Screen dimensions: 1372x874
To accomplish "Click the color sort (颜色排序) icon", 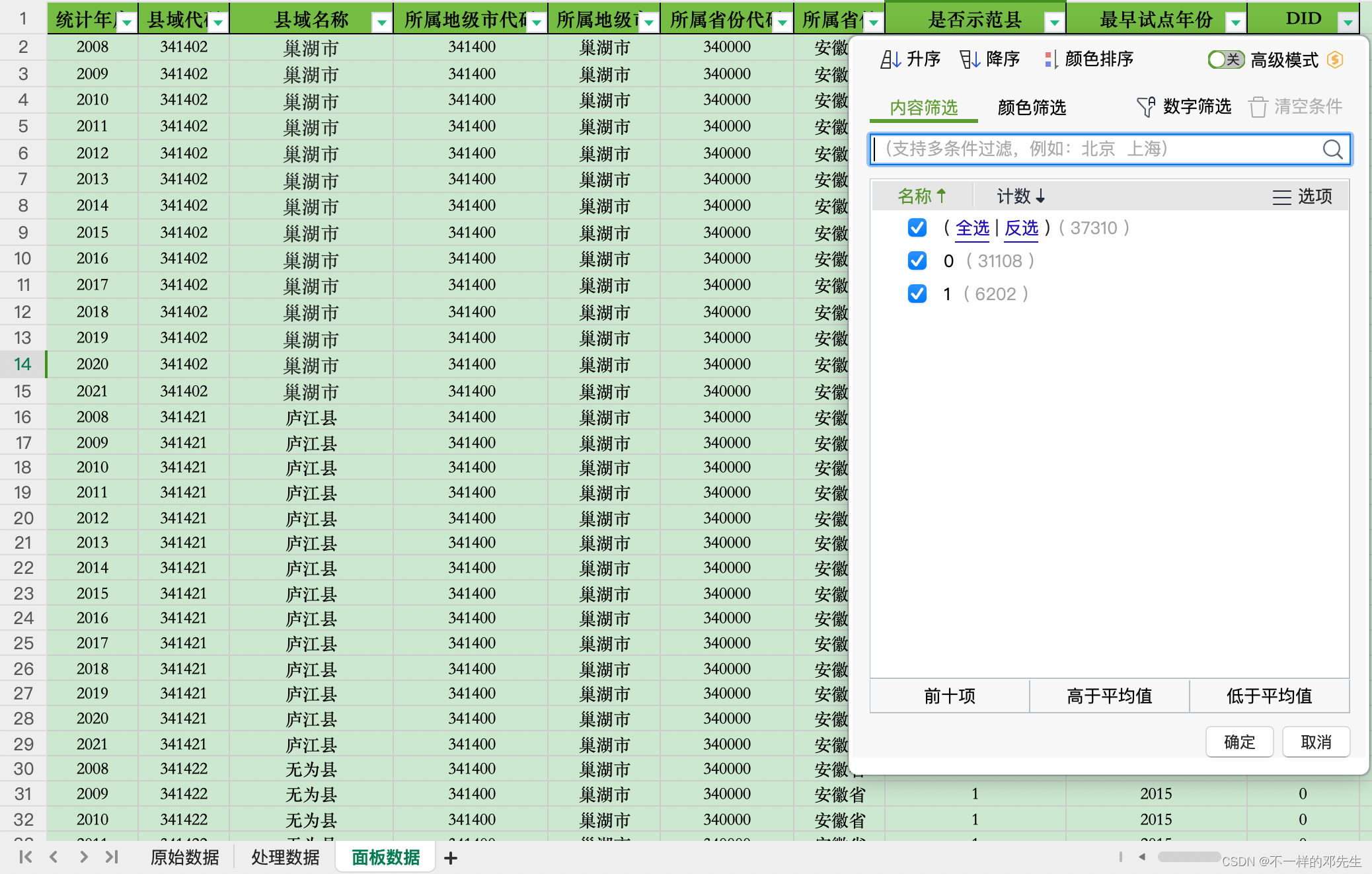I will [1050, 60].
